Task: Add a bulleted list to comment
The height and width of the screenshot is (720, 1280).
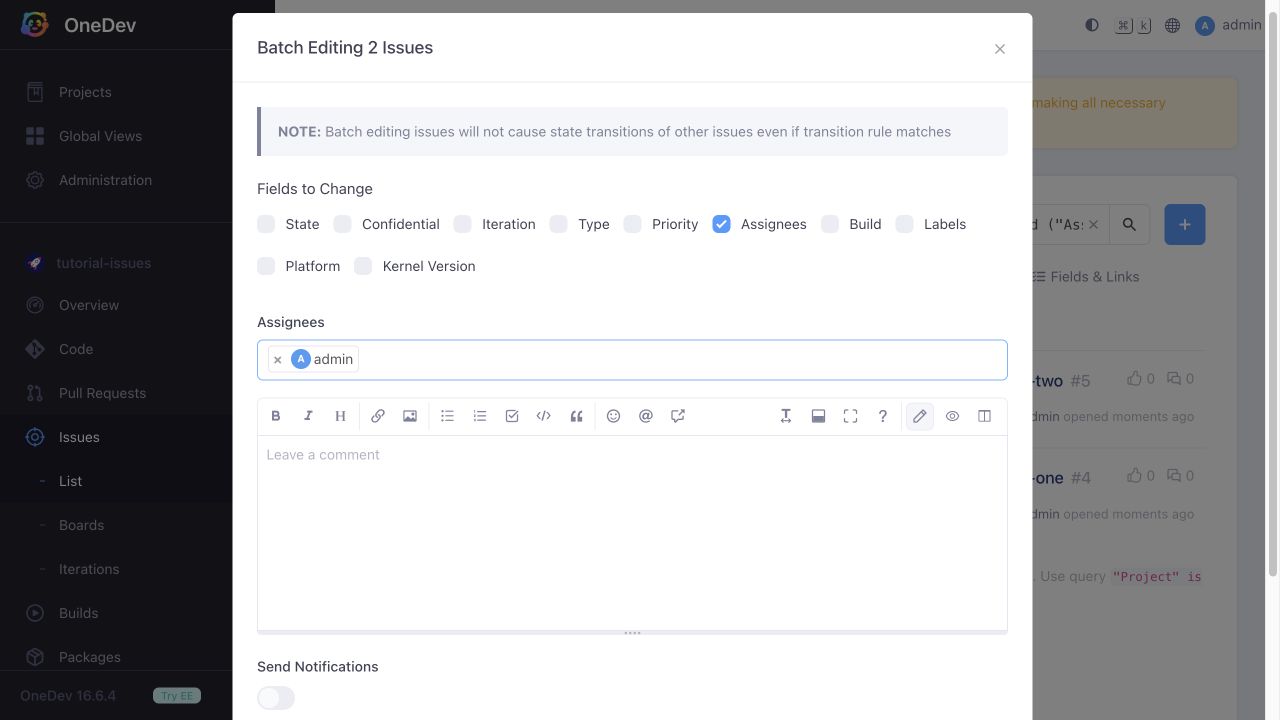Action: [448, 416]
